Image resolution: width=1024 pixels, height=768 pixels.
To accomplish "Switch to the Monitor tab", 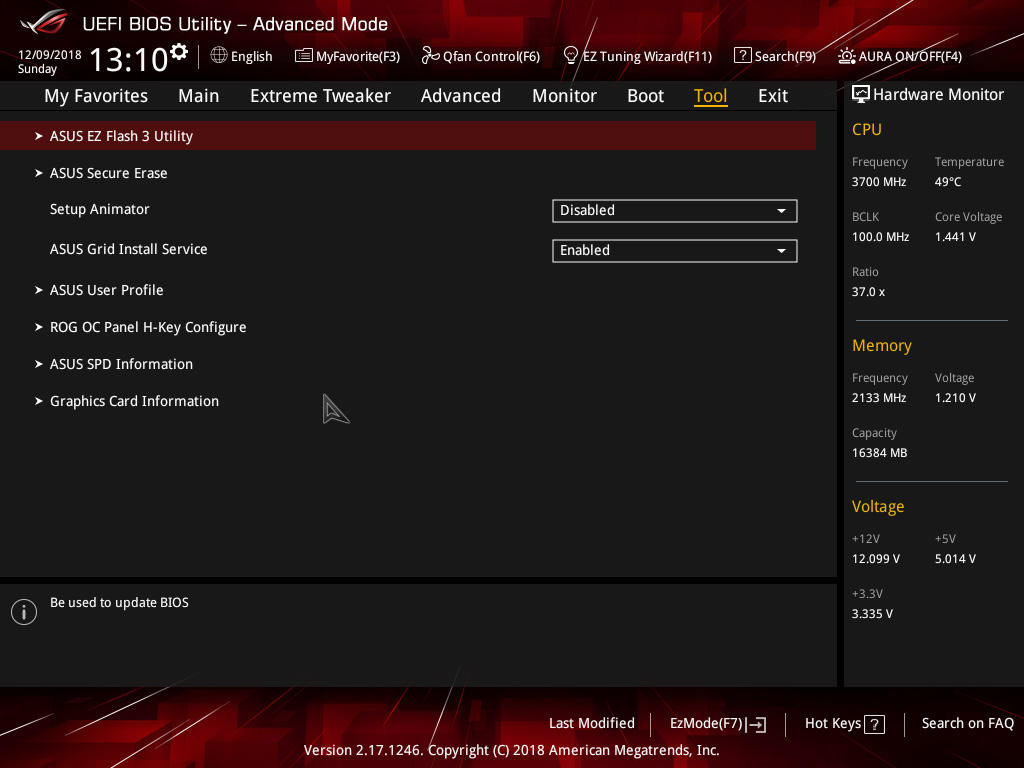I will [564, 96].
